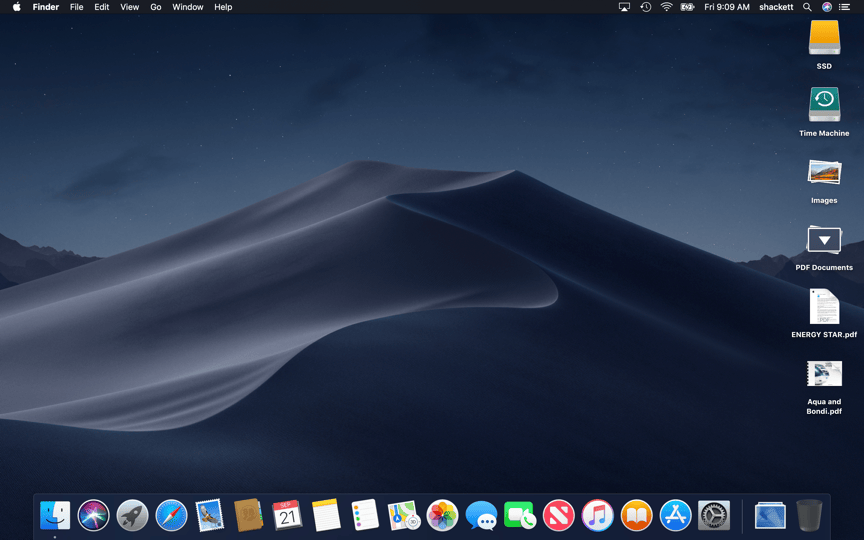The width and height of the screenshot is (864, 540).
Task: Open Messages chat bubble icon
Action: click(x=481, y=516)
